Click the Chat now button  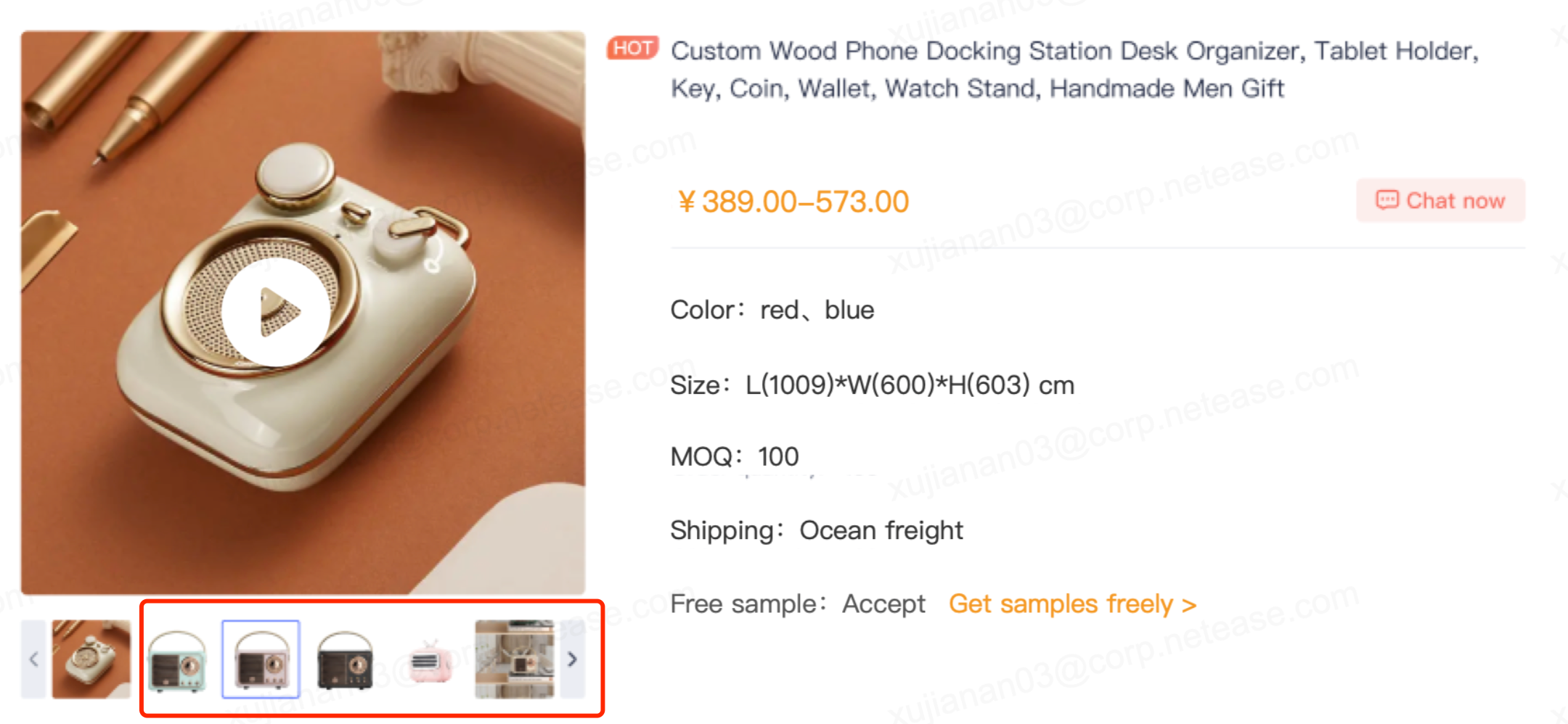pyautogui.click(x=1441, y=200)
